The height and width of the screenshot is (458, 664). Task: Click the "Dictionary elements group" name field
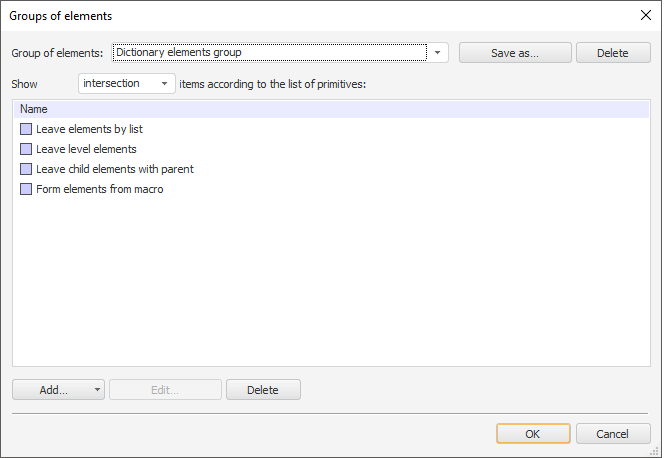[x=268, y=53]
